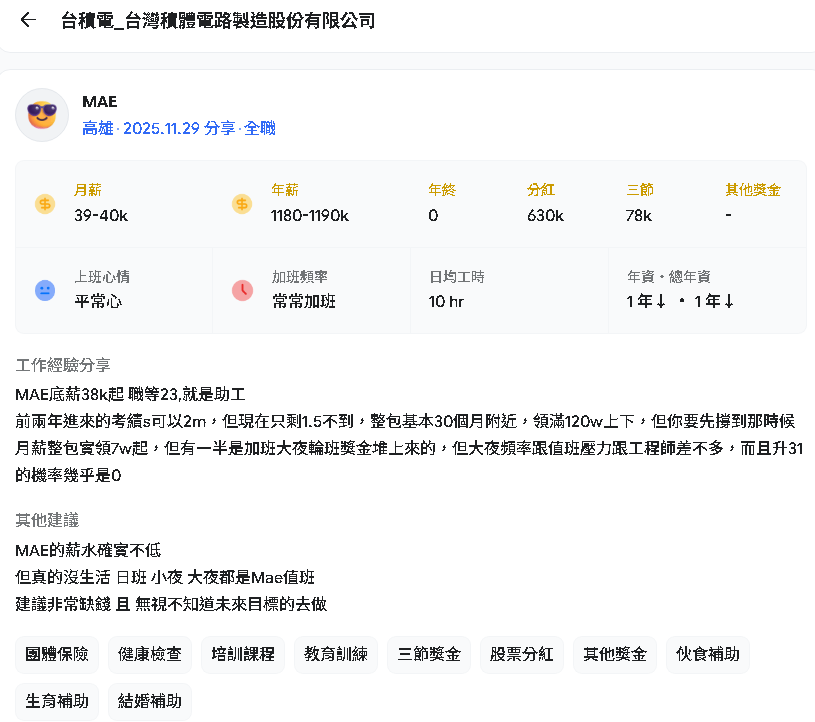Click the red clock icon beside 加班頻率

[242, 290]
